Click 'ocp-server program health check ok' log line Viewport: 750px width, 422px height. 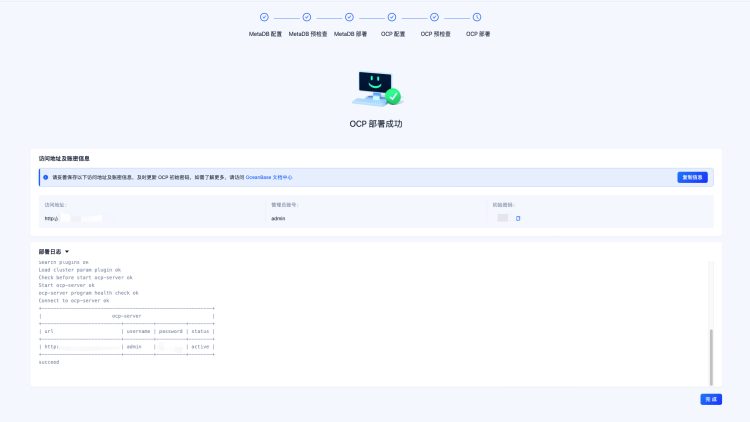point(88,293)
